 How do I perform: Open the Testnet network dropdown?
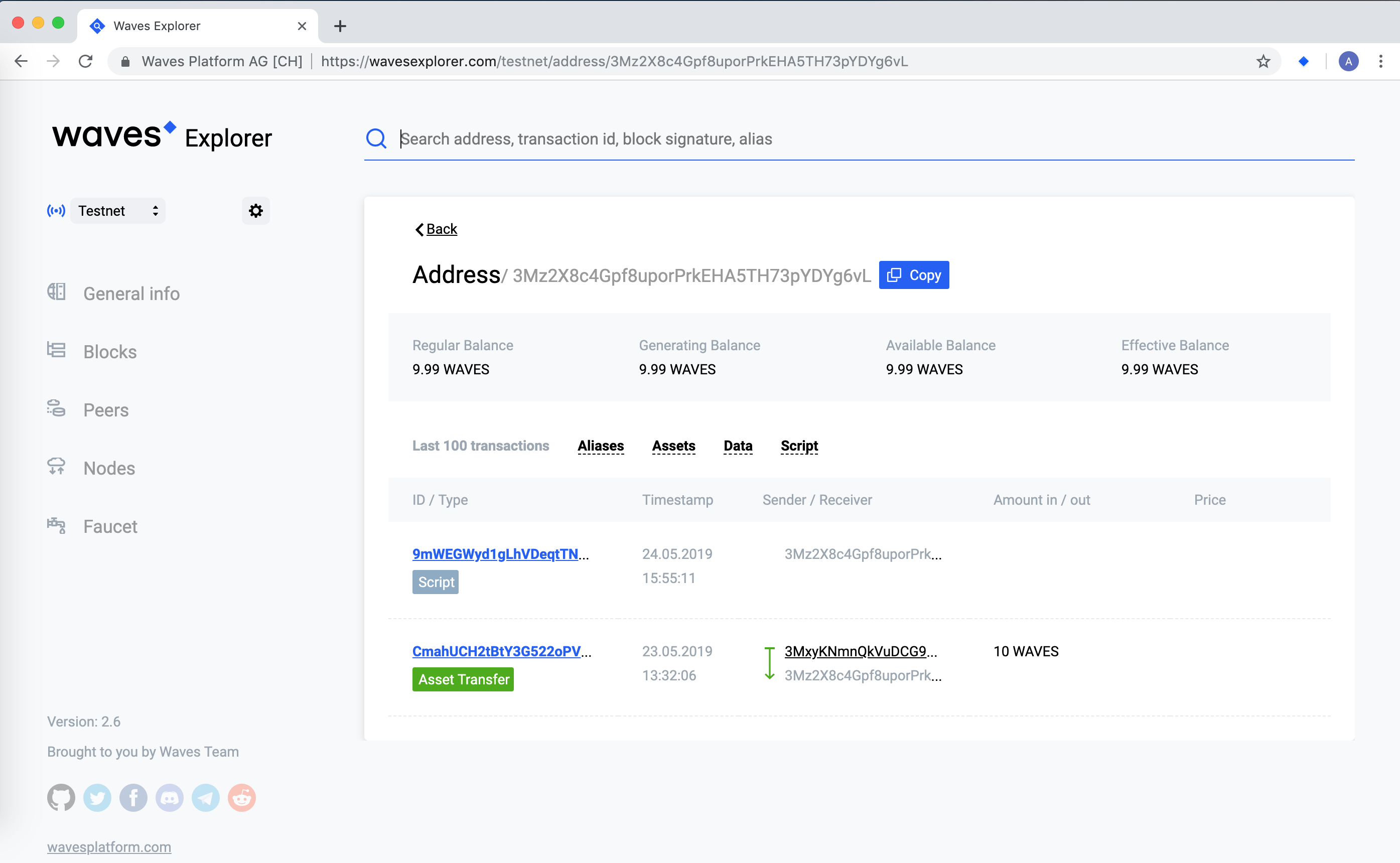(118, 211)
